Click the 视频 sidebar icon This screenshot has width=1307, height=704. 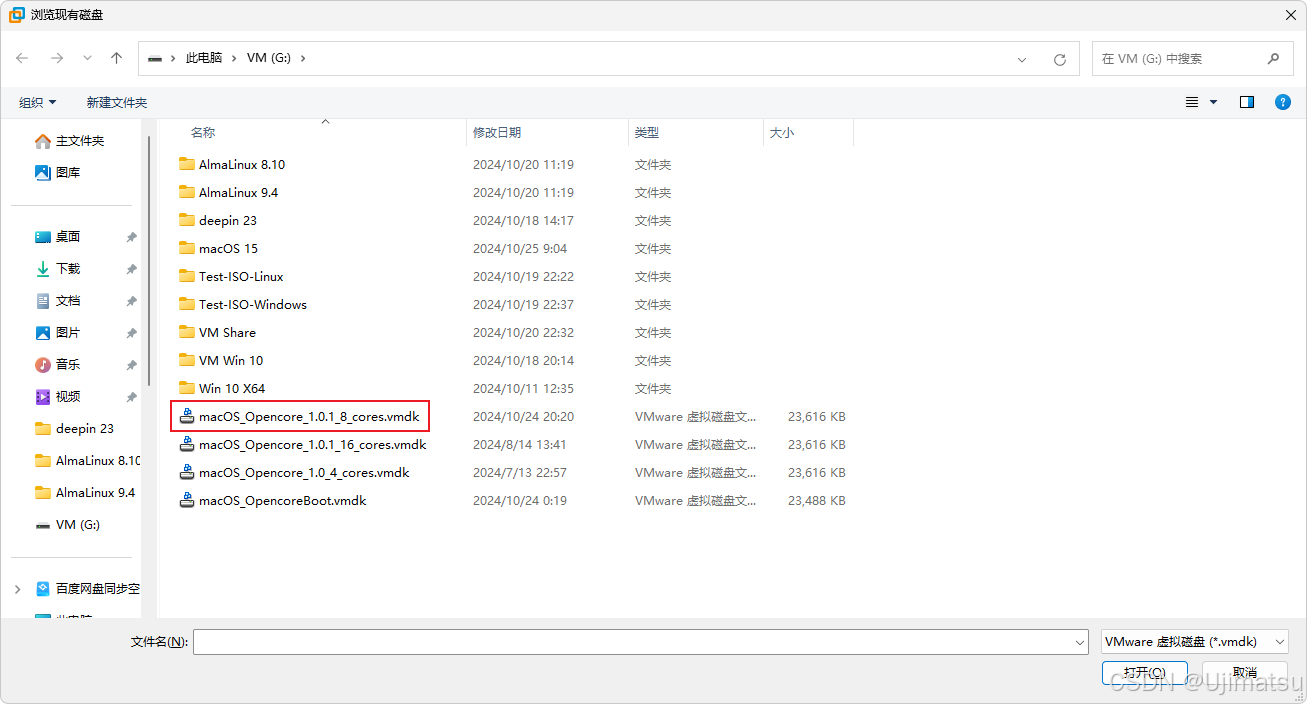point(43,397)
